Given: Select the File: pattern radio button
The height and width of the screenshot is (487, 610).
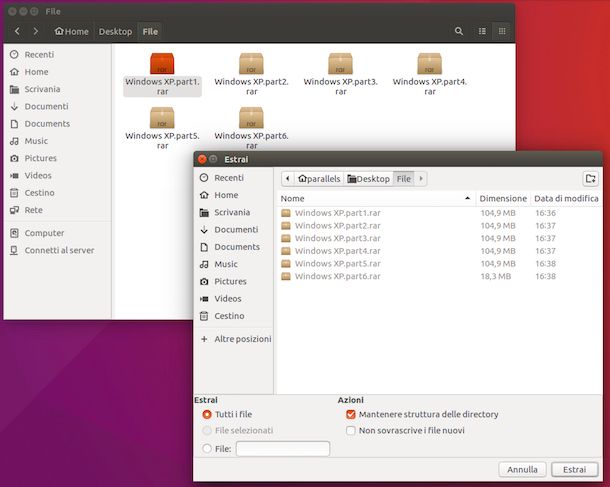Looking at the screenshot, I should pyautogui.click(x=207, y=449).
